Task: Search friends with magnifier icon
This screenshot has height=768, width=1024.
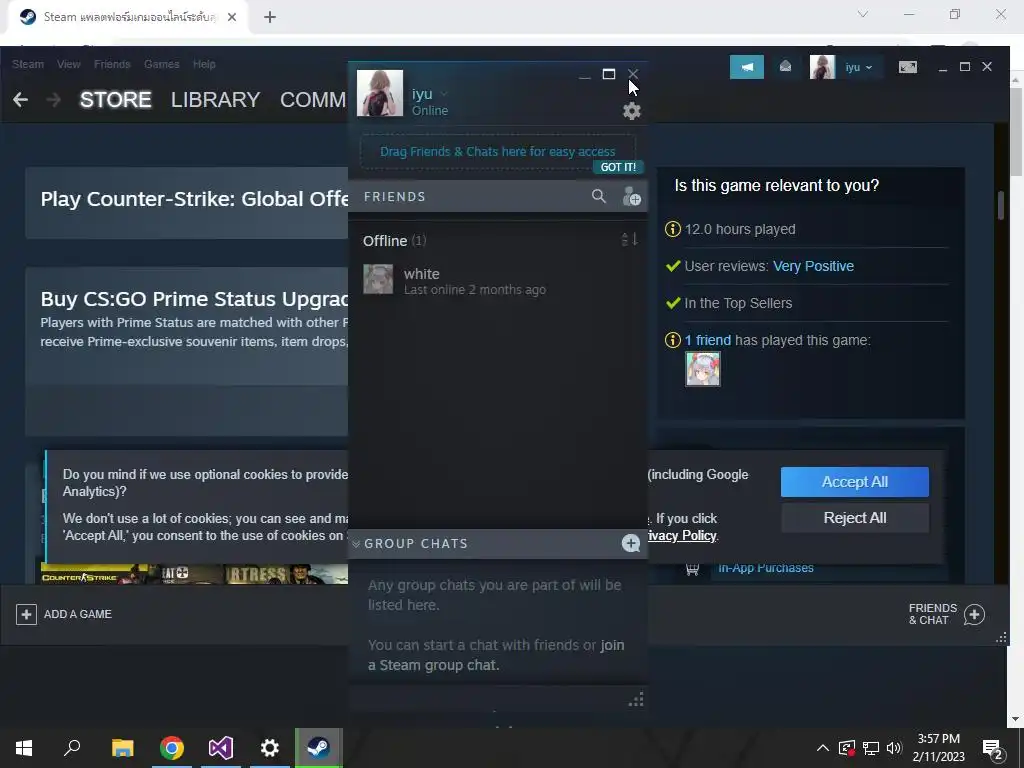Action: pos(598,196)
